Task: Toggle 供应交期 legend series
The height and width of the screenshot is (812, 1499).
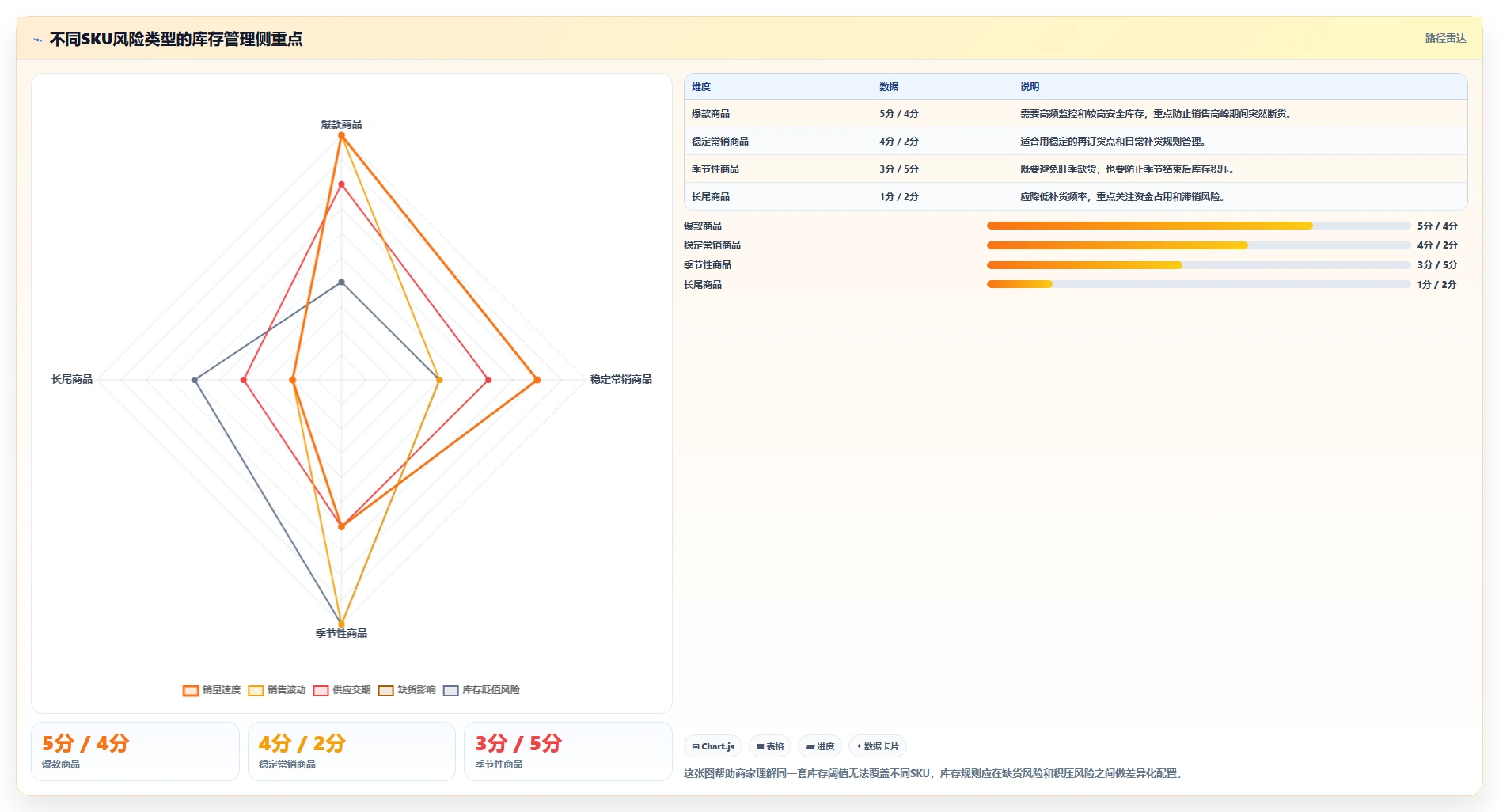Action: tap(342, 690)
